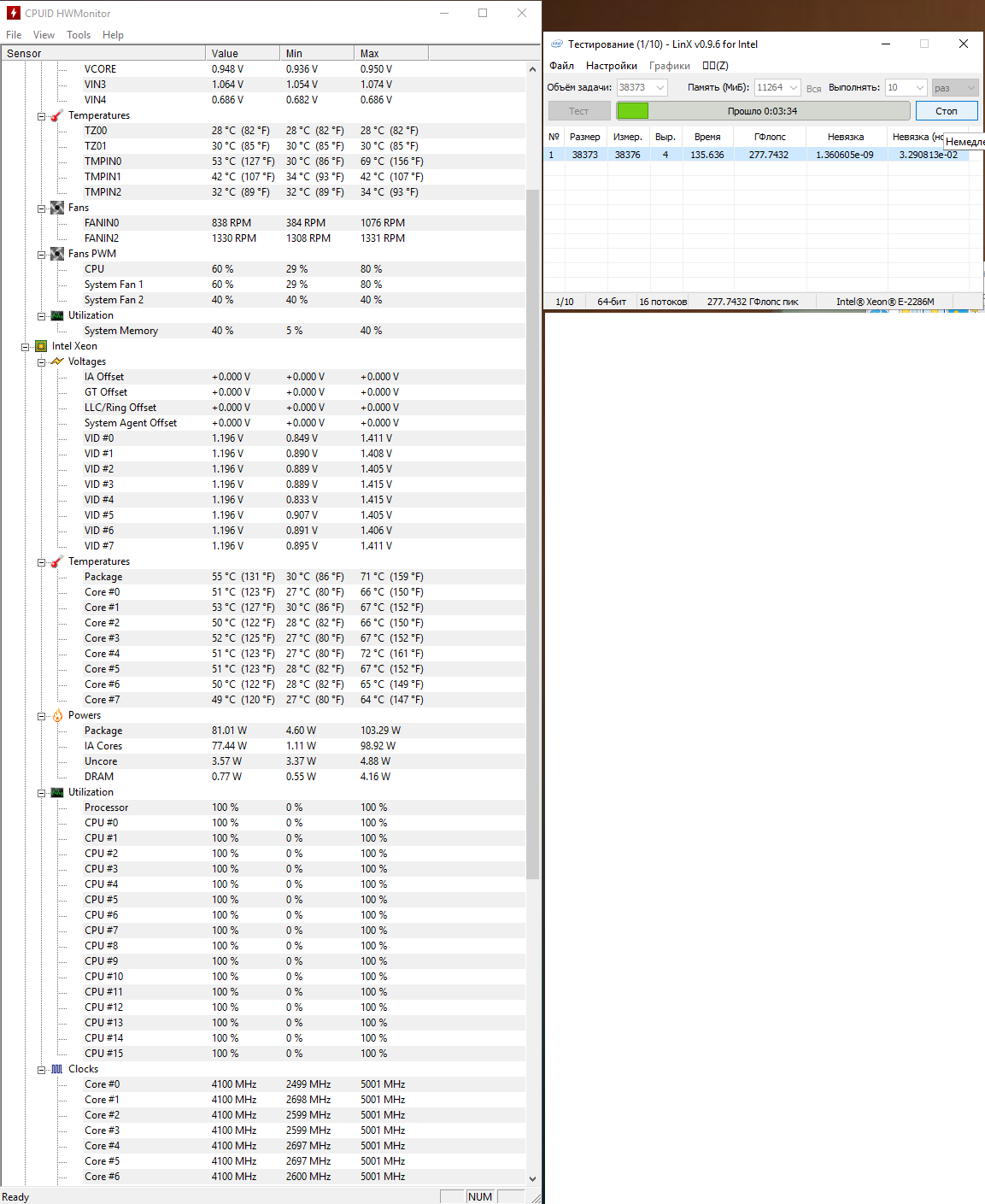Open the File menu in HWMonitor
985x1204 pixels.
14,35
